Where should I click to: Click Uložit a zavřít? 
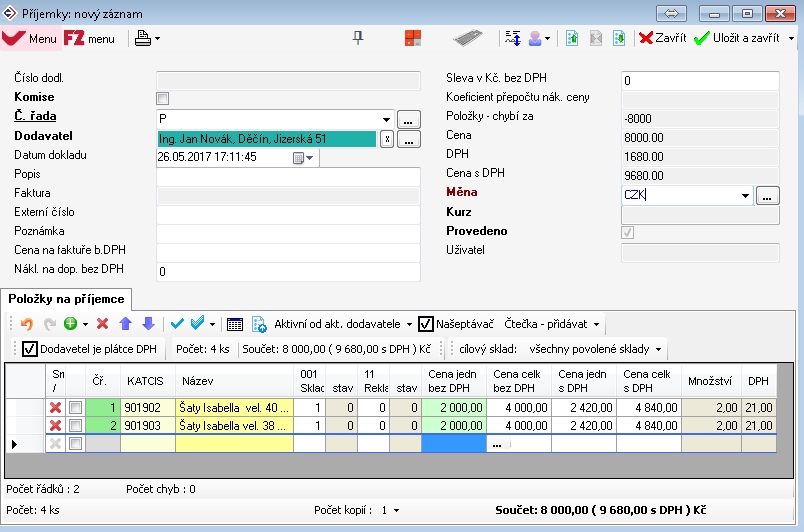[737, 38]
